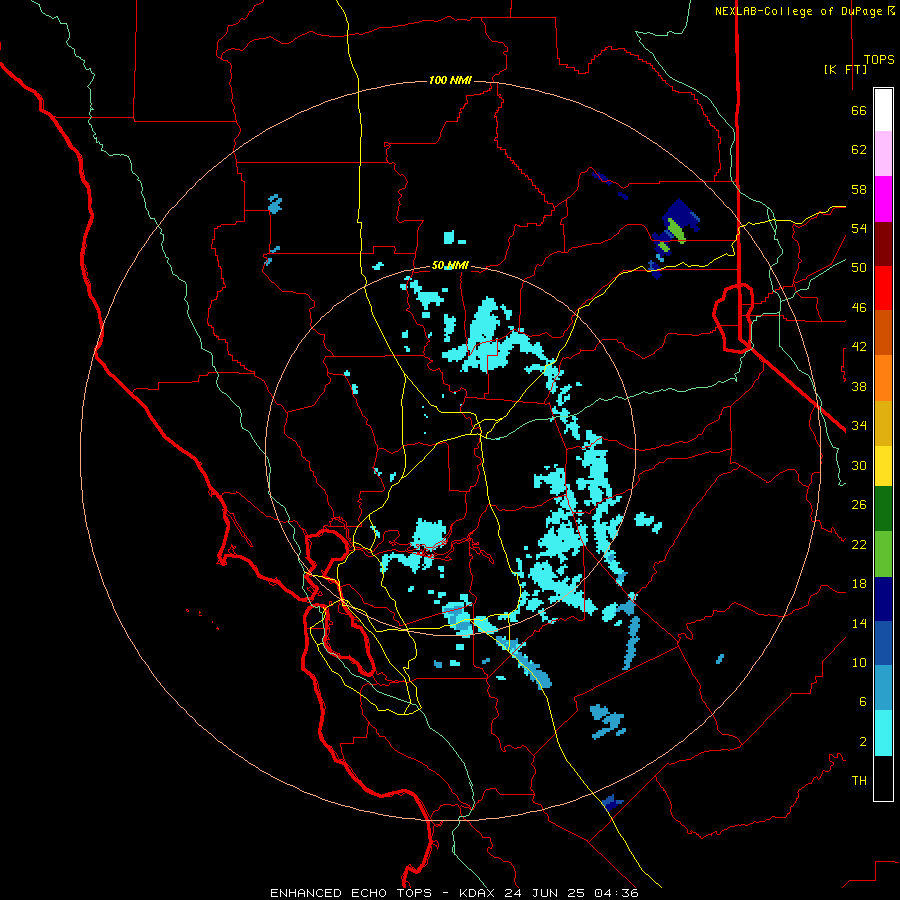Click the 24 JUN 25 date text
This screenshot has width=900, height=900.
(x=545, y=893)
